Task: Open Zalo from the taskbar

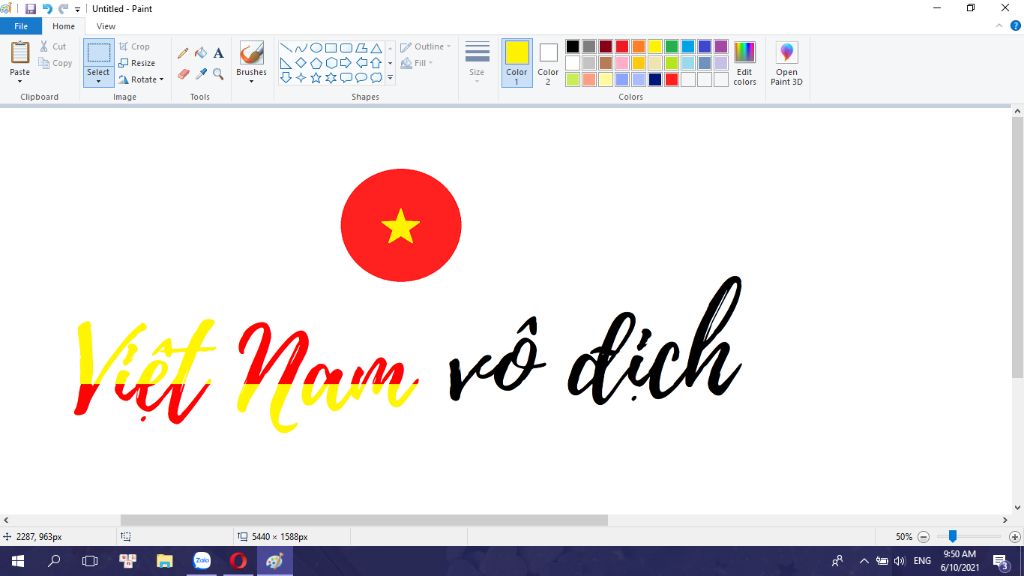Action: click(x=202, y=561)
